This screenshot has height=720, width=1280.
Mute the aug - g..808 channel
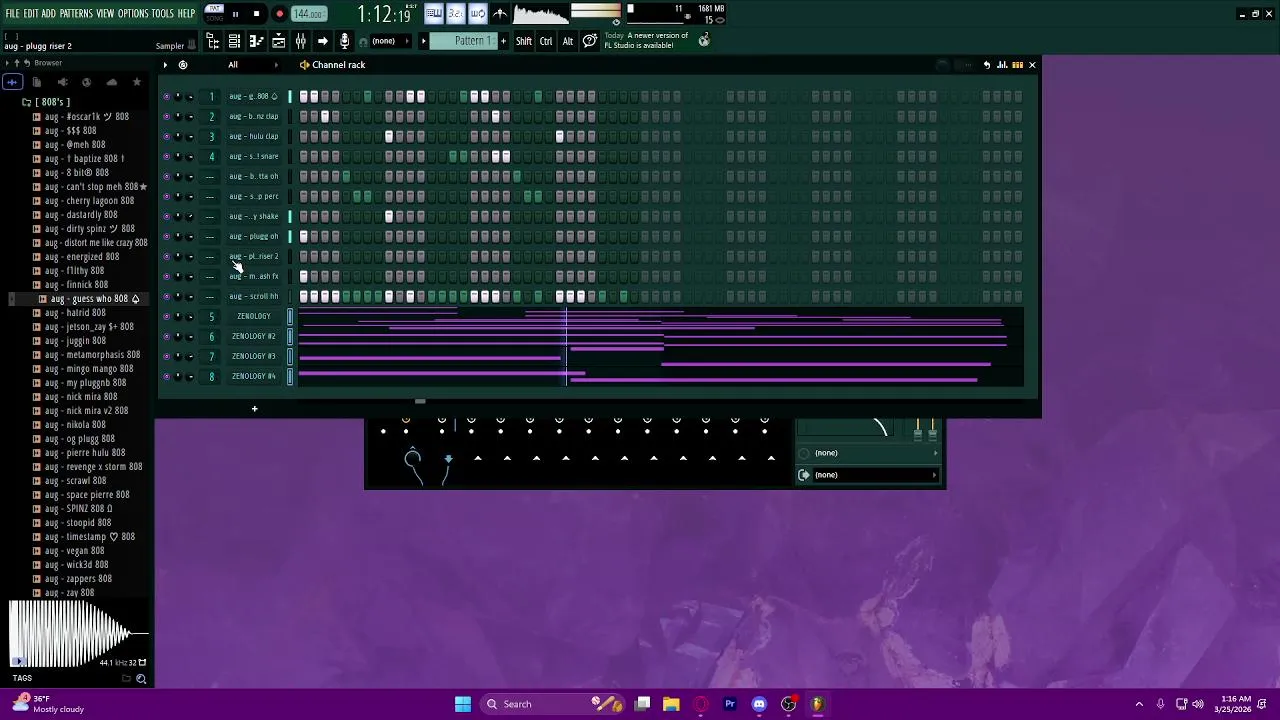[166, 97]
